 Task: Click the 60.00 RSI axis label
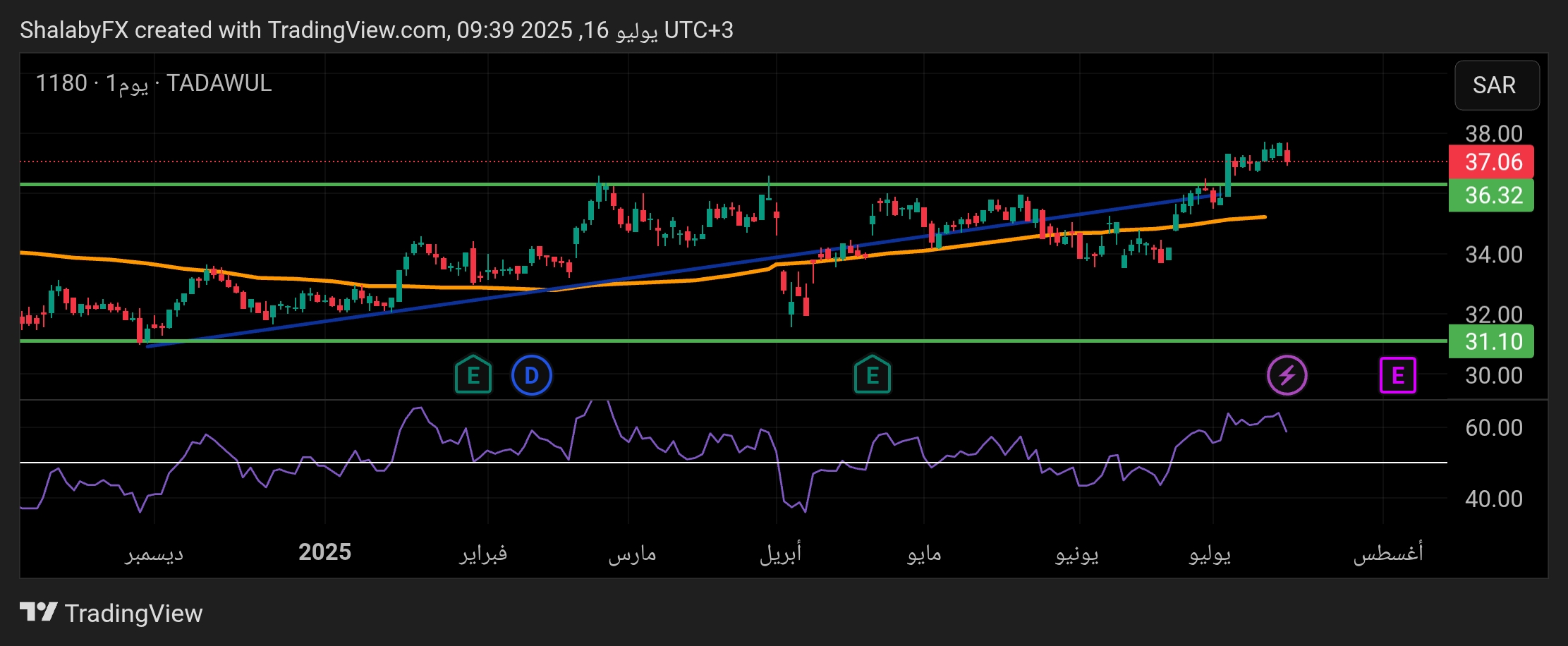coord(1494,428)
